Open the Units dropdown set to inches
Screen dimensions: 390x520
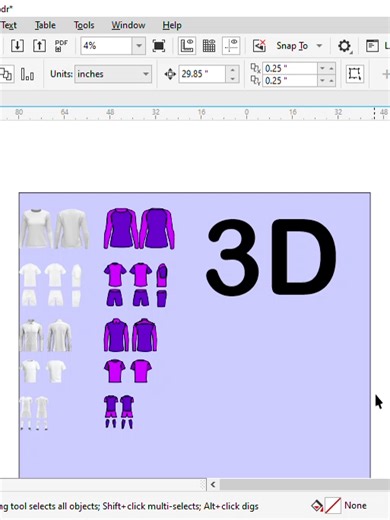click(113, 74)
